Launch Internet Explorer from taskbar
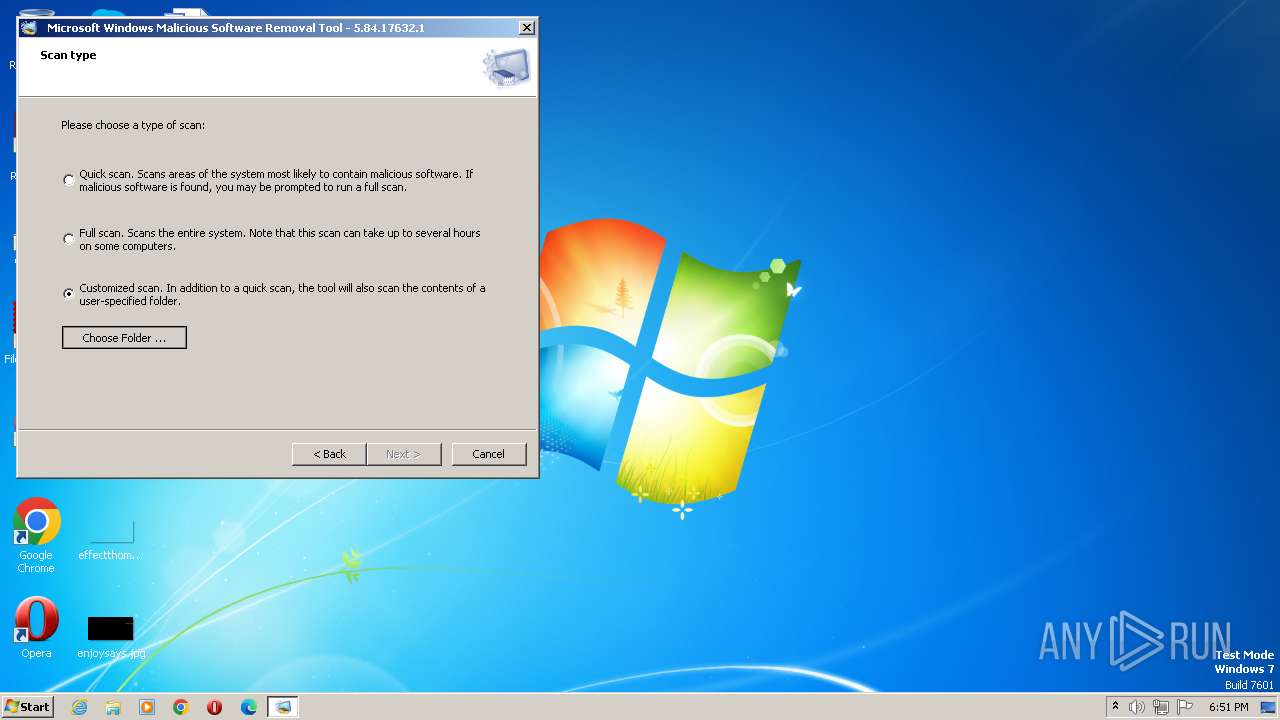Viewport: 1280px width, 720px height. coord(80,707)
